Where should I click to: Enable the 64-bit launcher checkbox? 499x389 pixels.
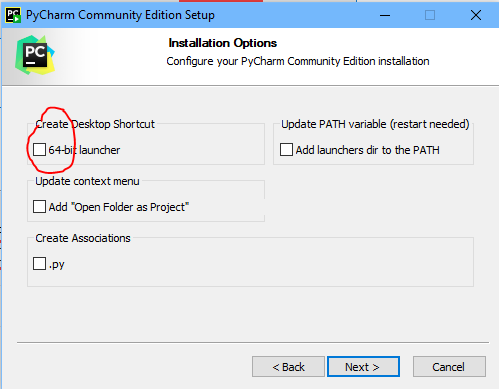point(39,150)
